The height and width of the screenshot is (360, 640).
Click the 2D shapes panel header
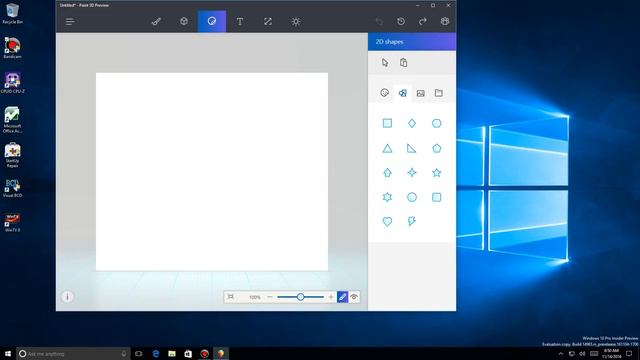click(x=412, y=42)
